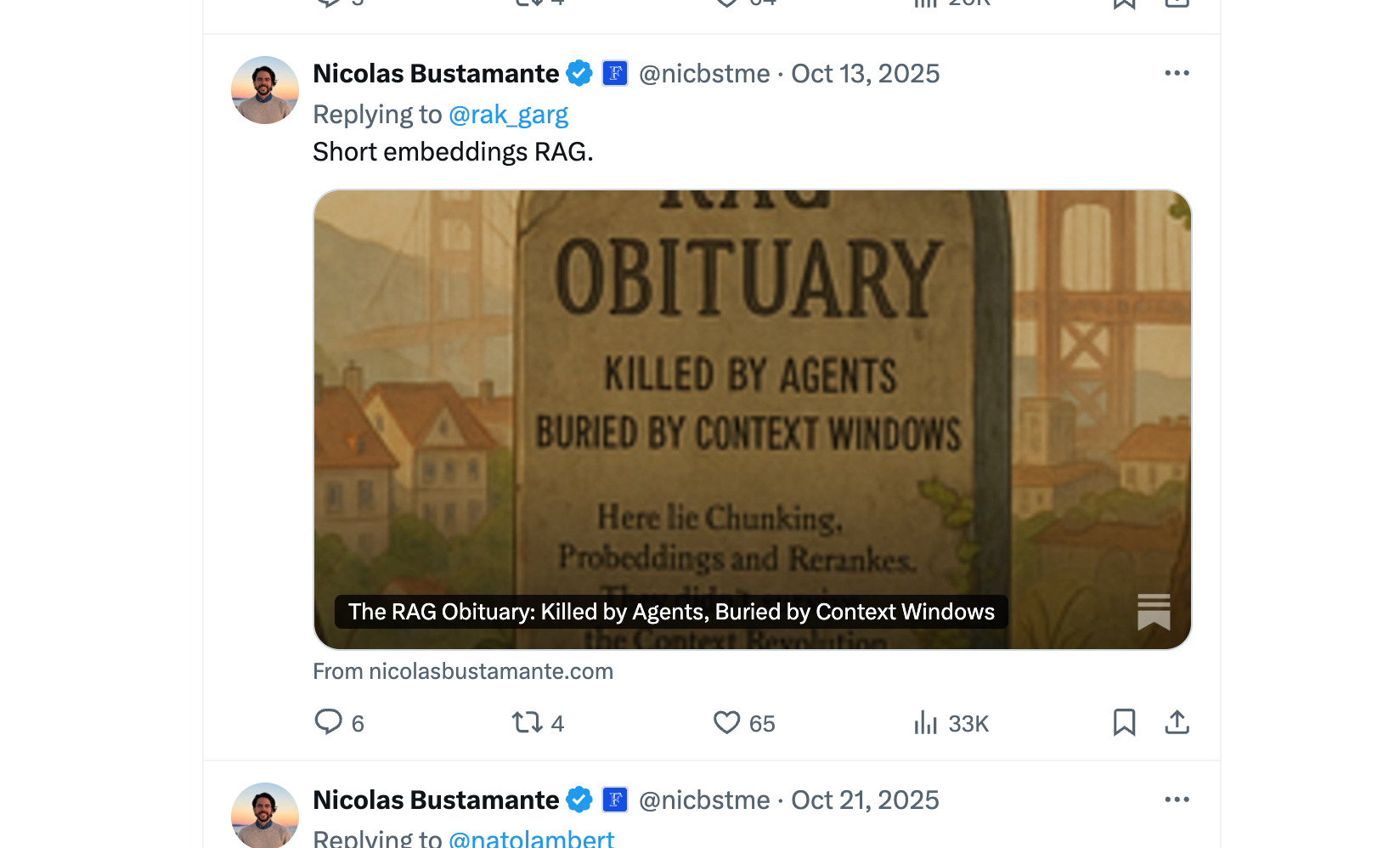Viewport: 1400px width, 848px height.
Task: Repost the Short embeddings RAG tweet
Action: [528, 722]
